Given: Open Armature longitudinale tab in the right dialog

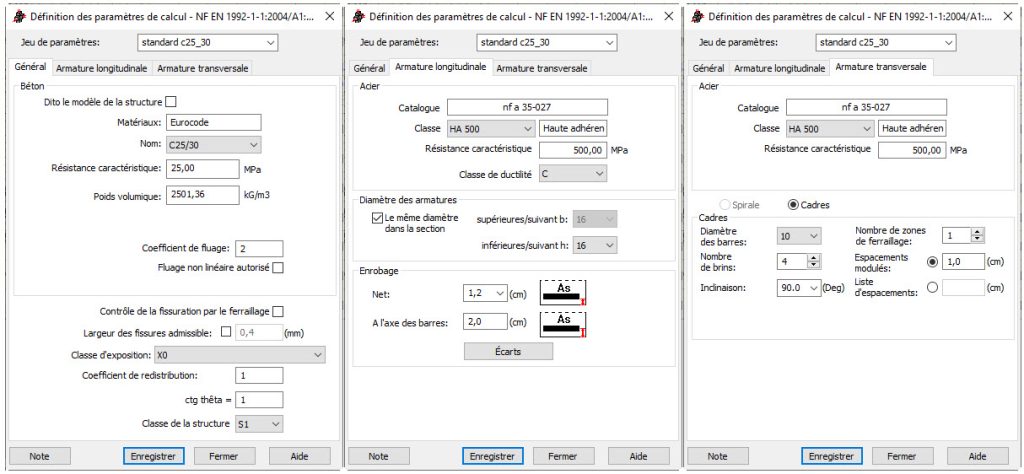Looking at the screenshot, I should (x=779, y=68).
